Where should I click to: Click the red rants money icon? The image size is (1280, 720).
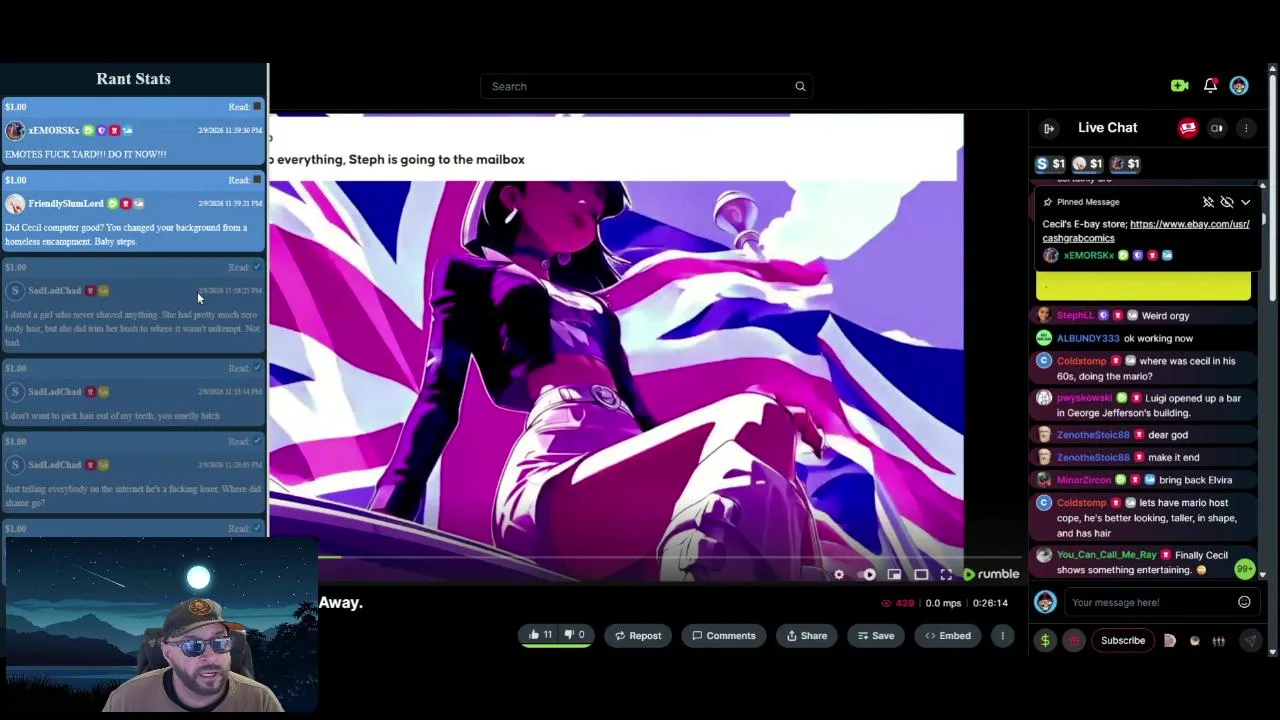click(1188, 128)
